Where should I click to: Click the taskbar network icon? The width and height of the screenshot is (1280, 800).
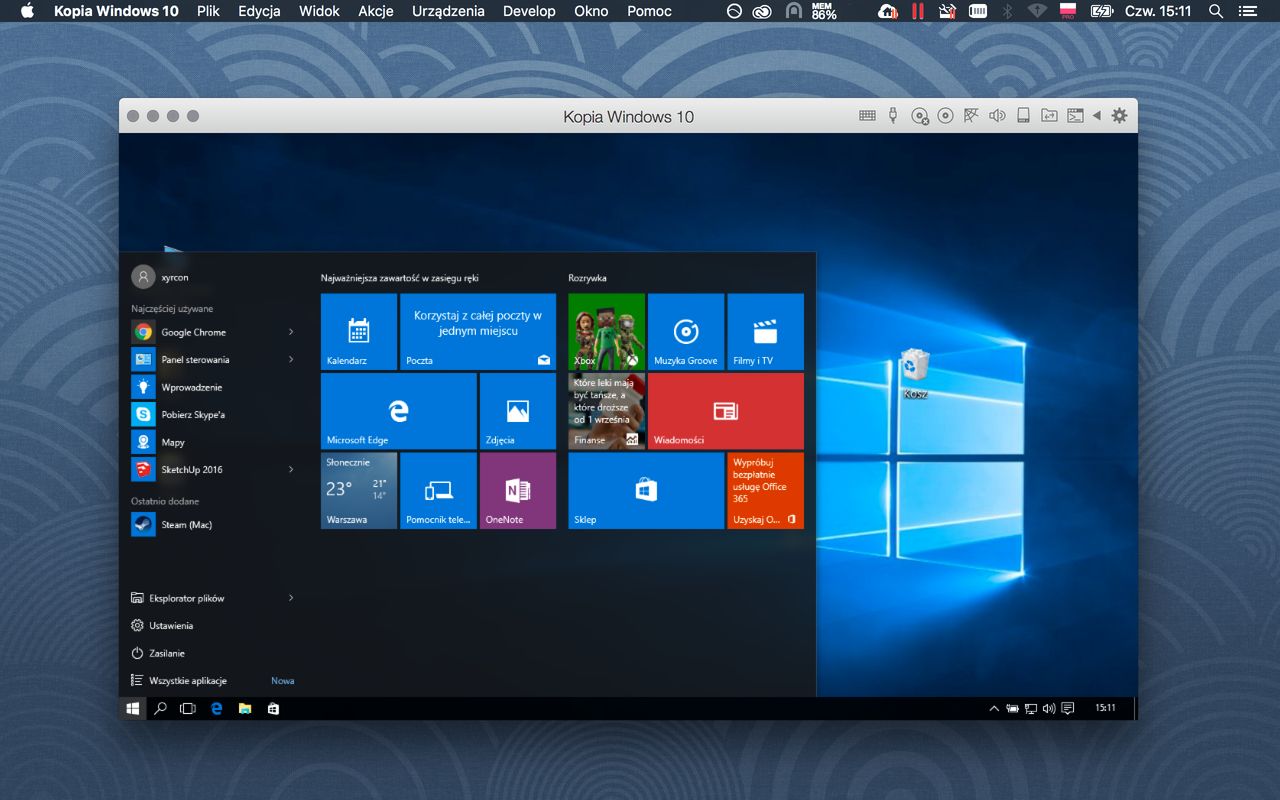1031,709
